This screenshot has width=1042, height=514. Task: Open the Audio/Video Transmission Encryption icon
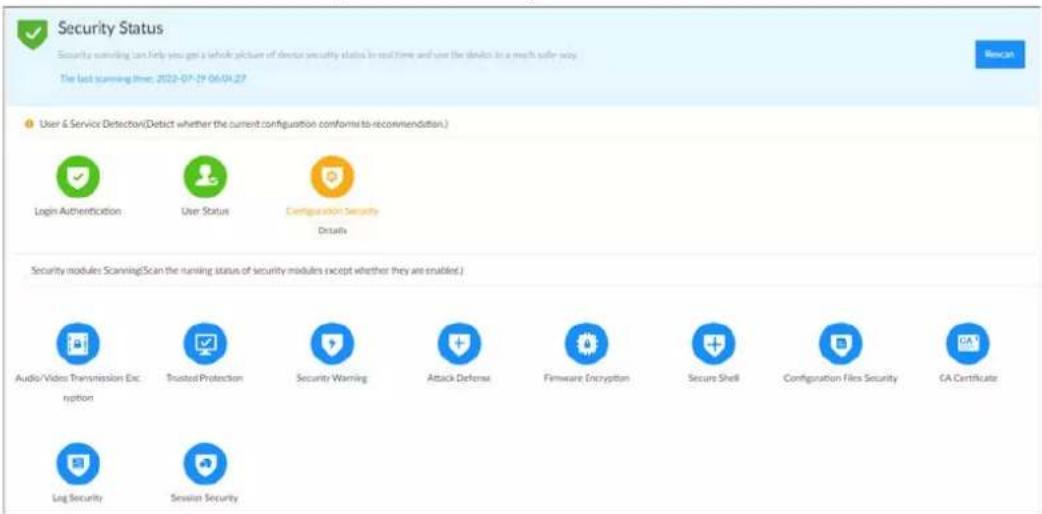coord(78,343)
